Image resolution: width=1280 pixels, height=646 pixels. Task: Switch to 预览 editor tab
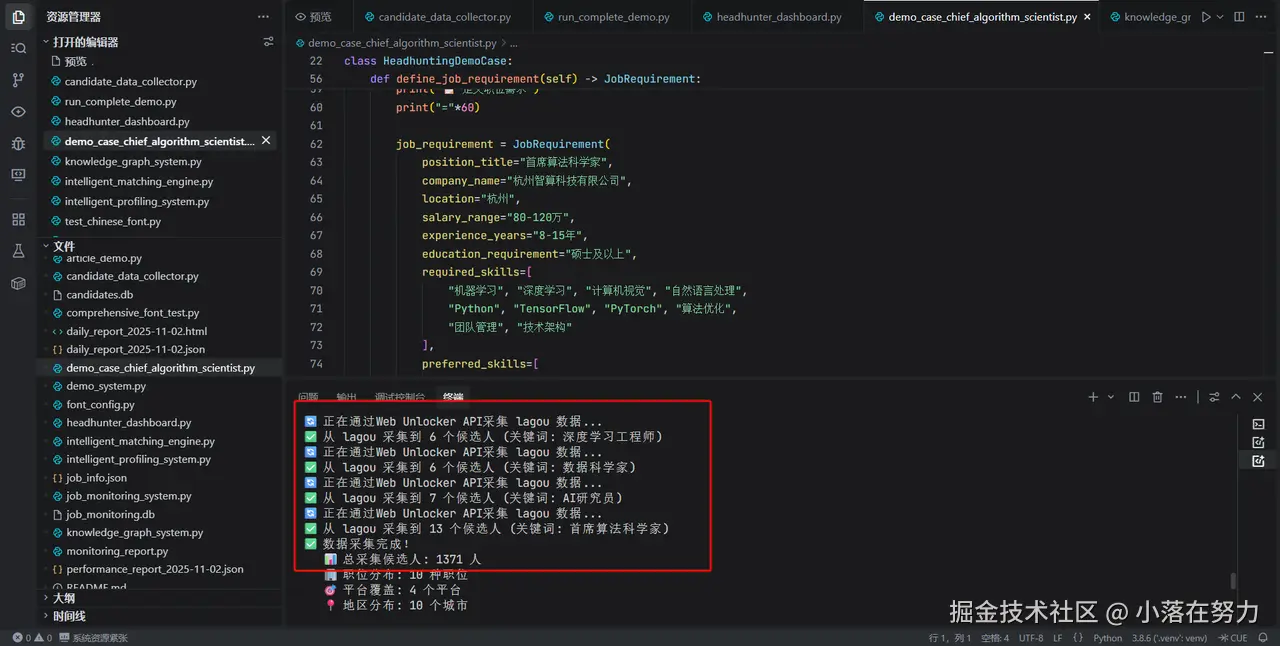point(313,17)
